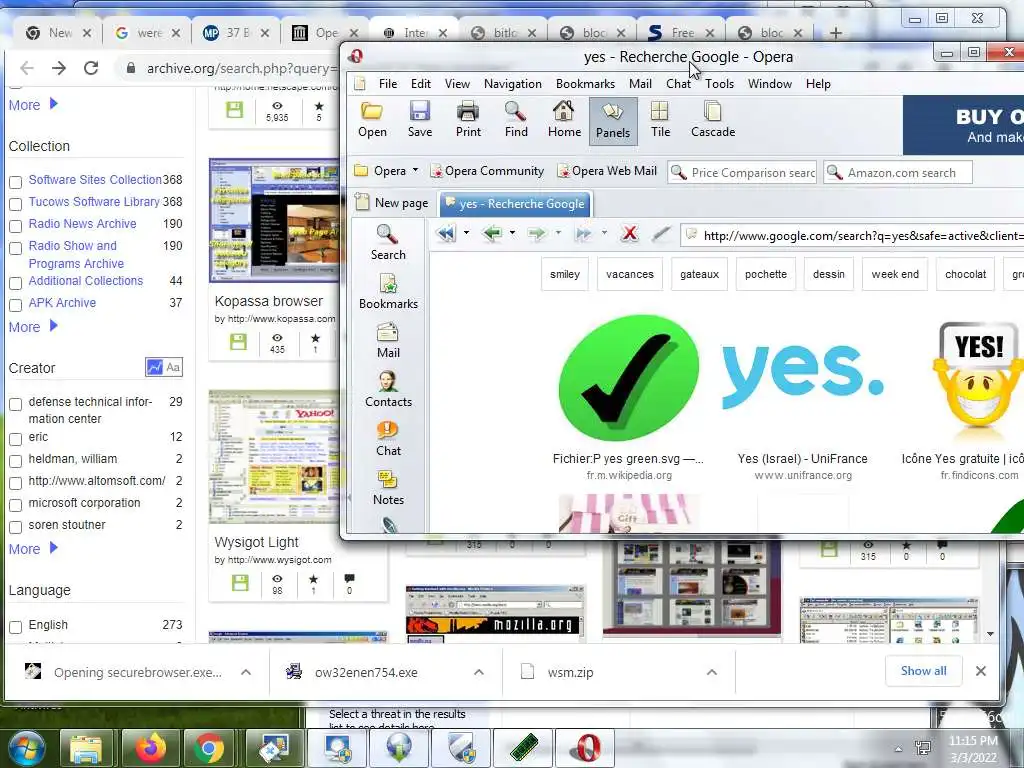Check the Radio News Archive filter
The image size is (1024, 768).
tap(16, 227)
